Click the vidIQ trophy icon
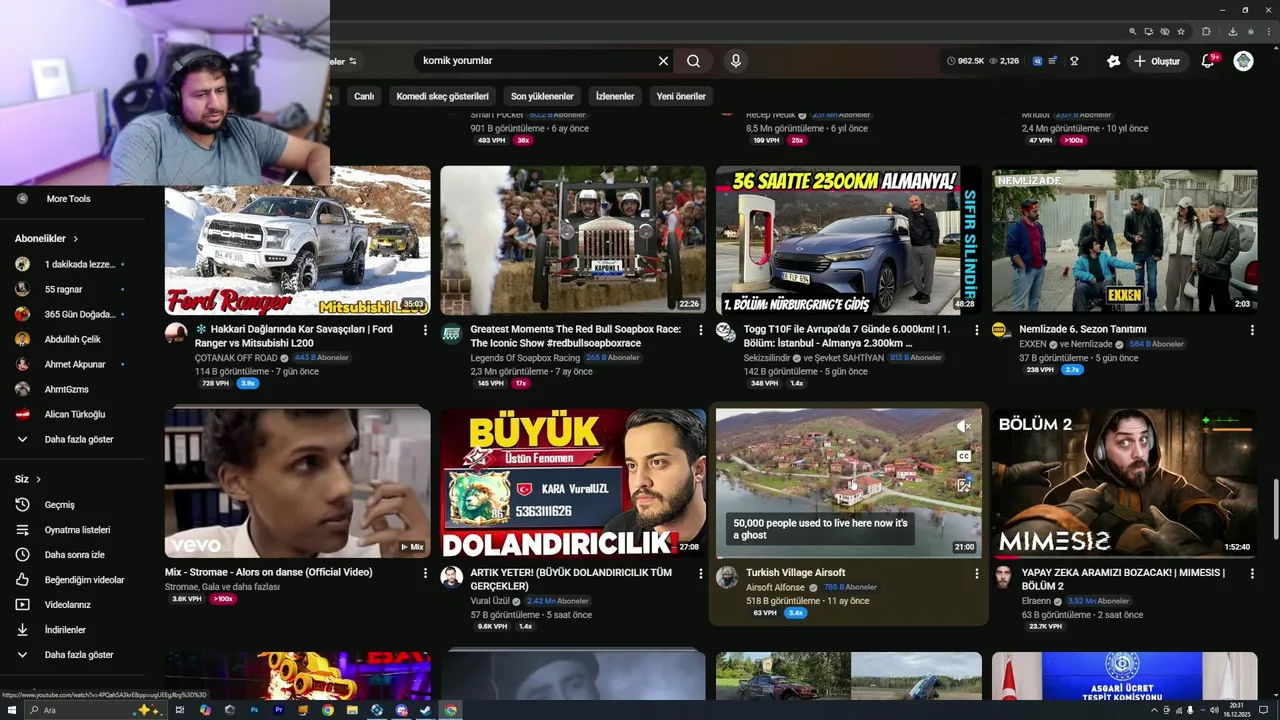 click(1074, 61)
